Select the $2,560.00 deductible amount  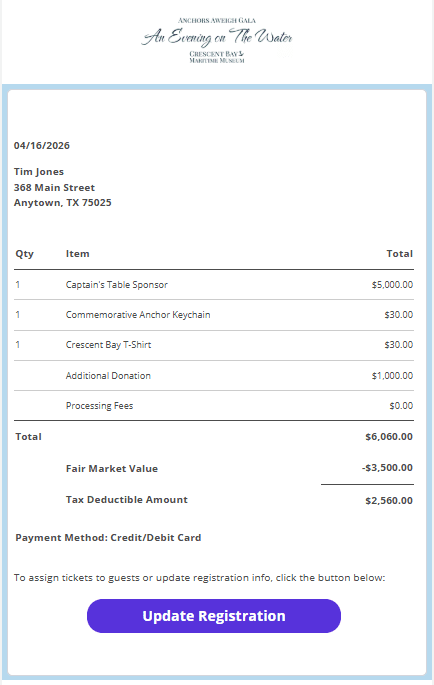coord(389,501)
